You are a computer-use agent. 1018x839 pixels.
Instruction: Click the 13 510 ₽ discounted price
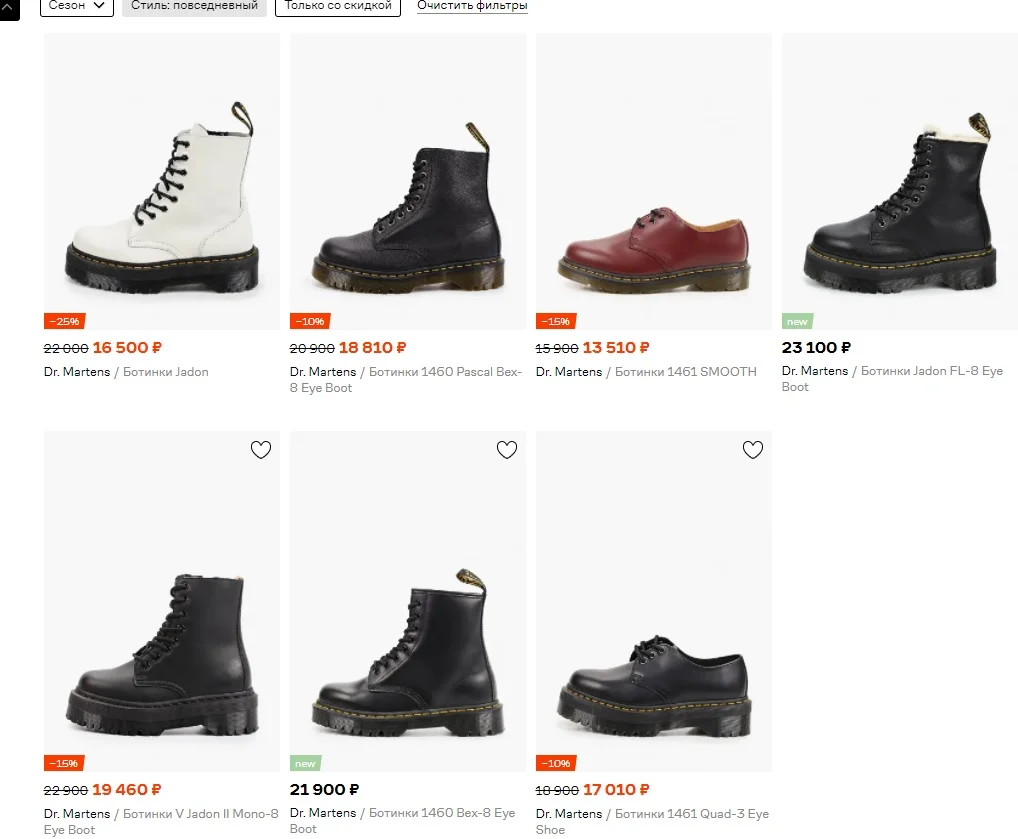[616, 348]
